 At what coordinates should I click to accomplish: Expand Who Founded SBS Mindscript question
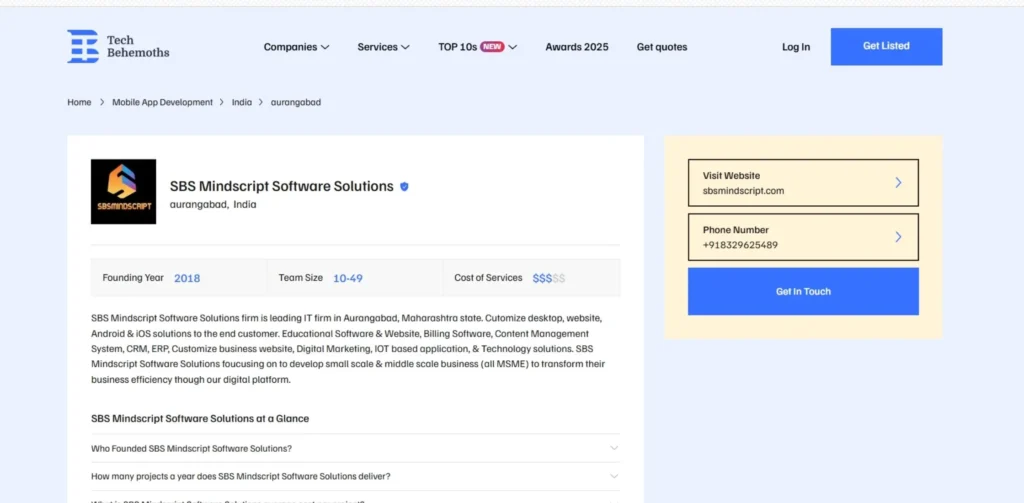pos(355,448)
